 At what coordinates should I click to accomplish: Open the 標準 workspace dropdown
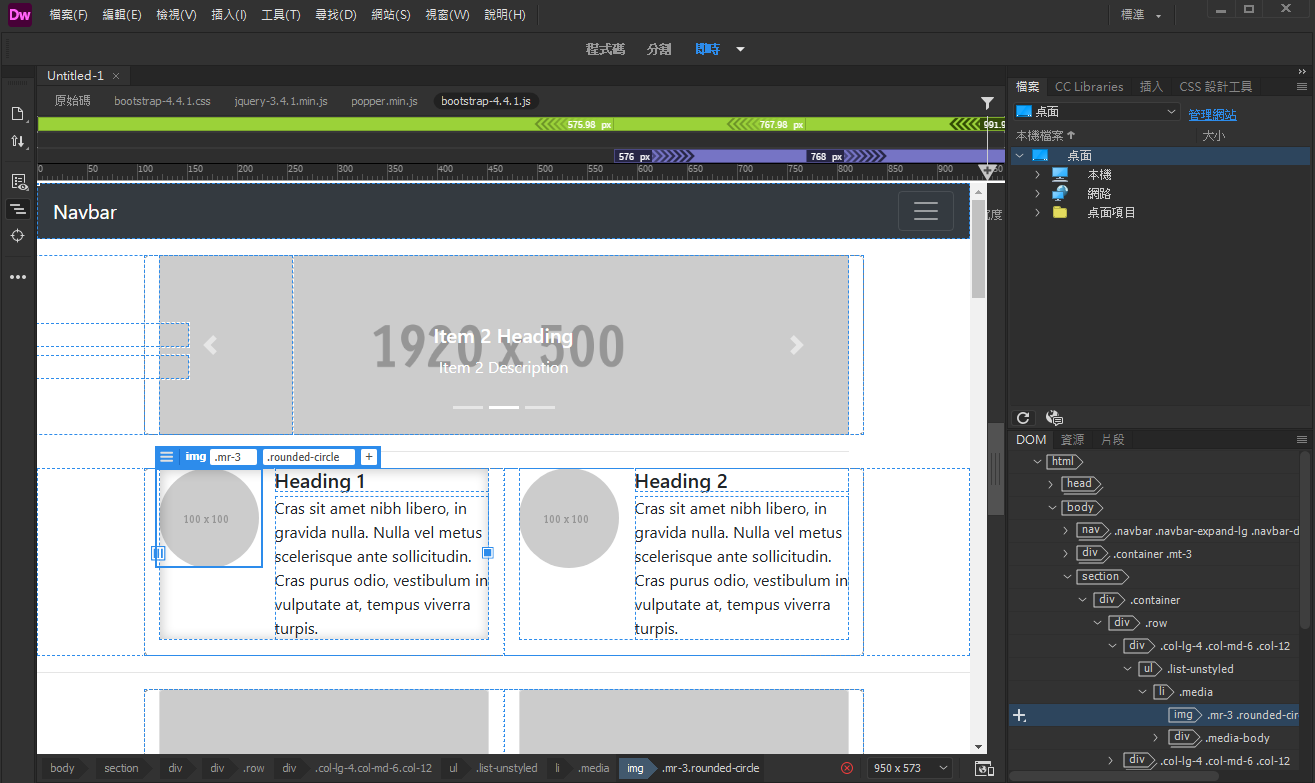1142,15
